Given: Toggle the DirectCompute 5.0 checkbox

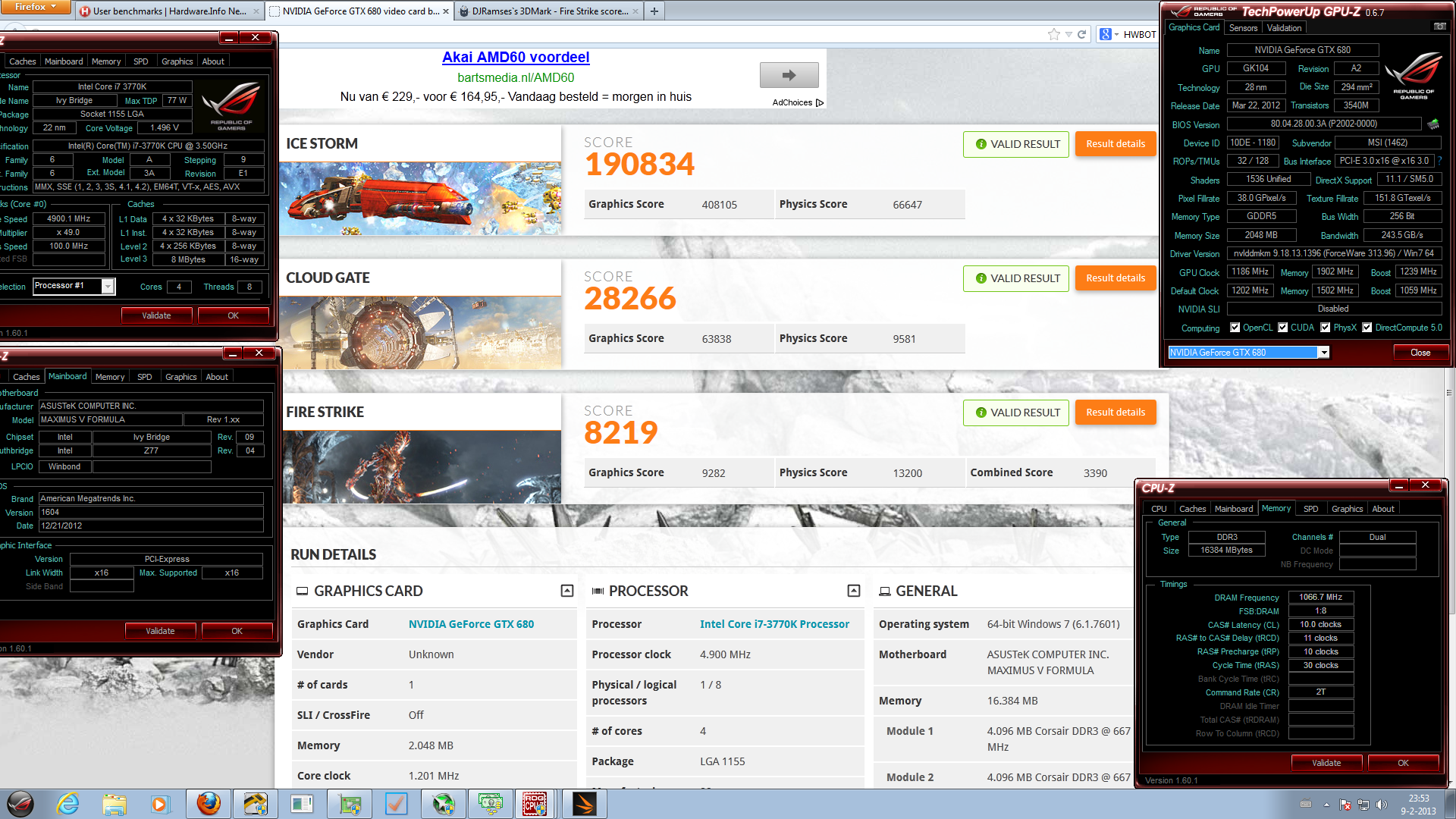Looking at the screenshot, I should pos(1367,328).
